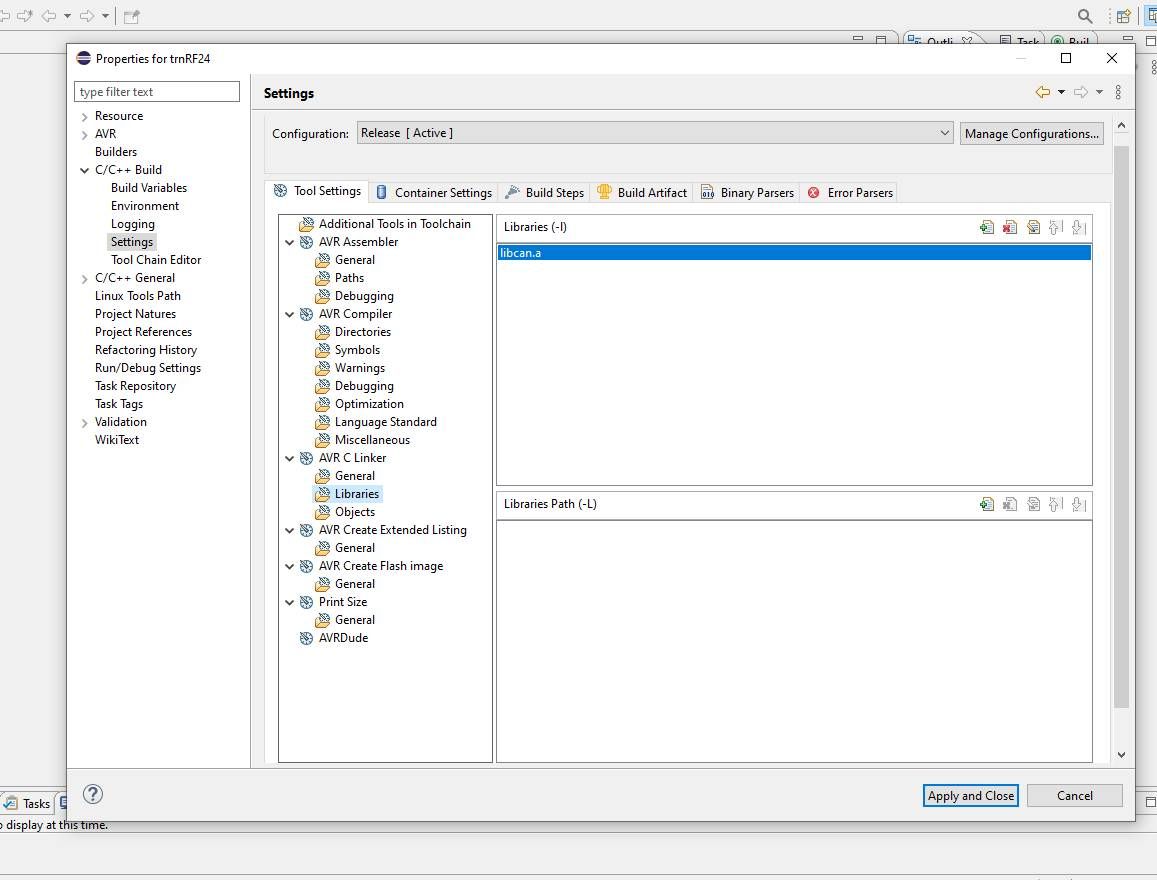
Task: Add a library in Libraries (-l) toolbar
Action: [x=987, y=227]
